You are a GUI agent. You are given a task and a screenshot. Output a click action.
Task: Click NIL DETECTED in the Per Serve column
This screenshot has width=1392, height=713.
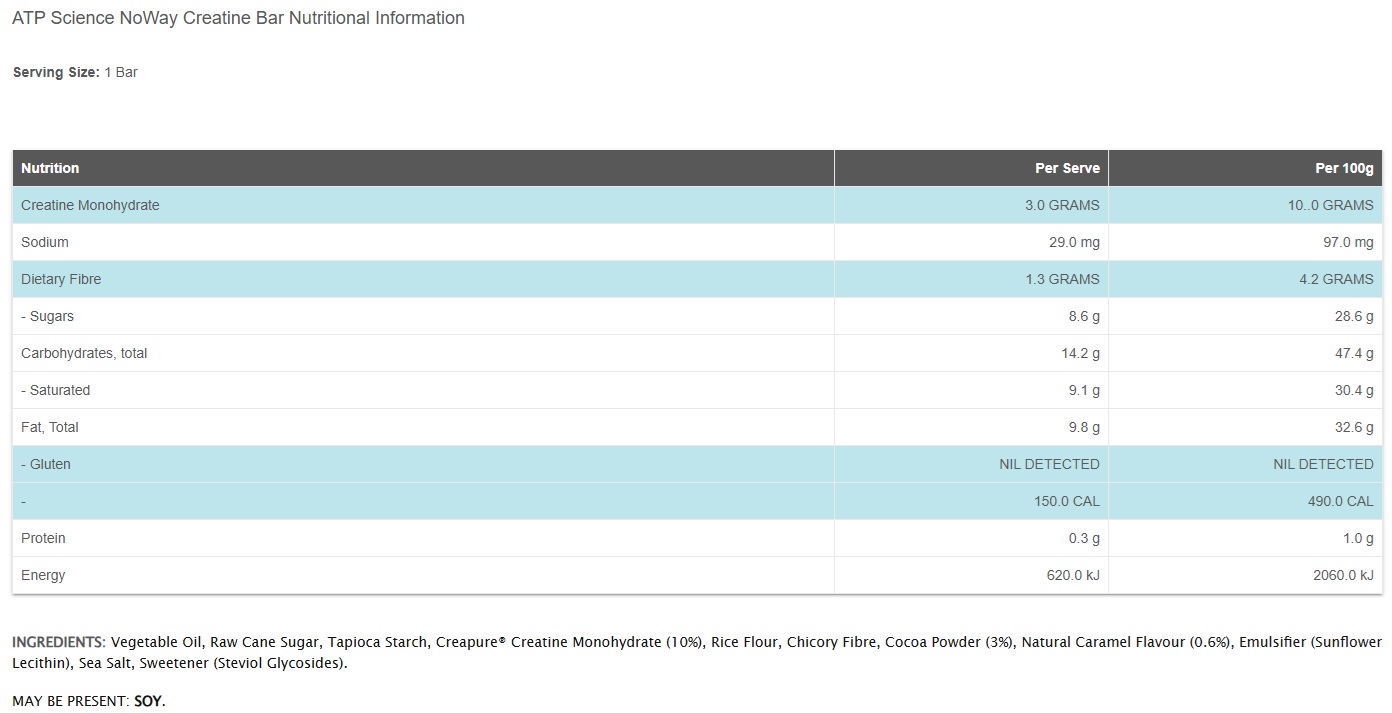click(x=1049, y=464)
